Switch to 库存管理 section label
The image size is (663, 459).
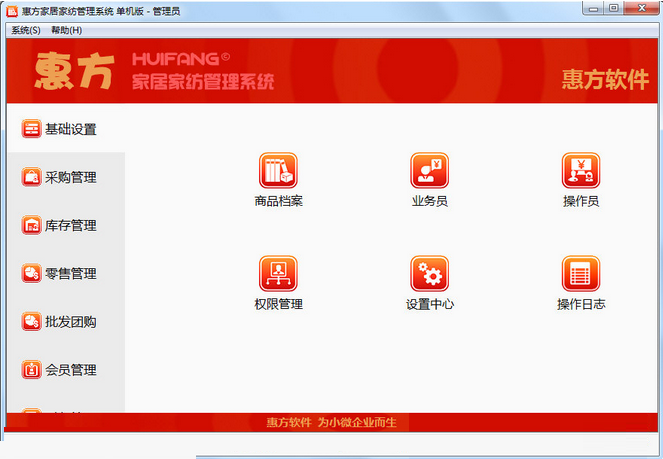[71, 226]
